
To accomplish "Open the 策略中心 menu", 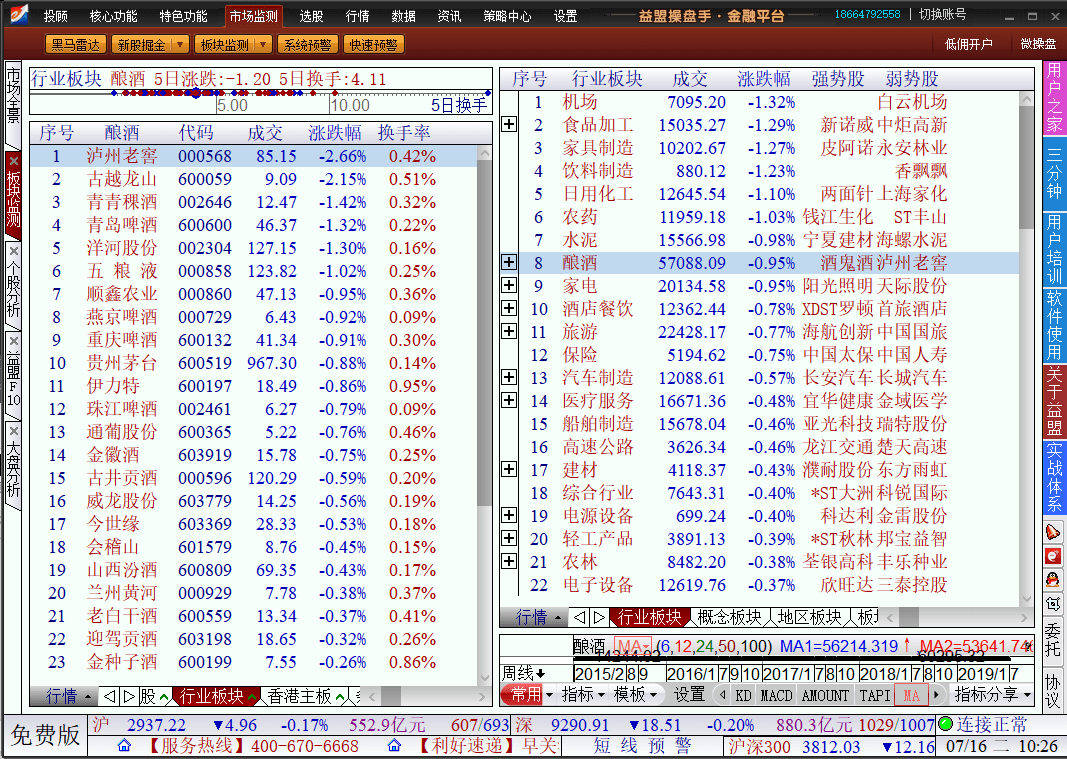I will point(507,16).
